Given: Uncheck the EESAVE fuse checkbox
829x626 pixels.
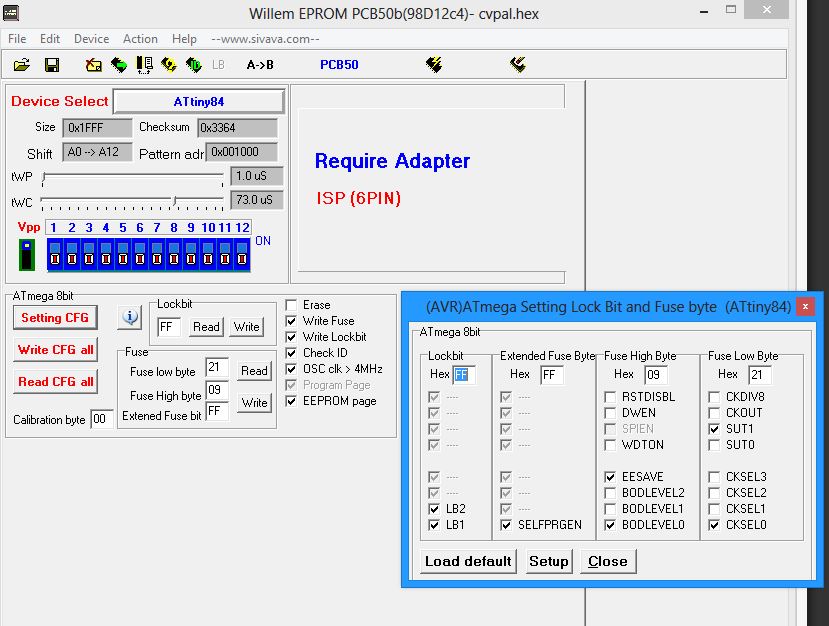Looking at the screenshot, I should tap(610, 477).
